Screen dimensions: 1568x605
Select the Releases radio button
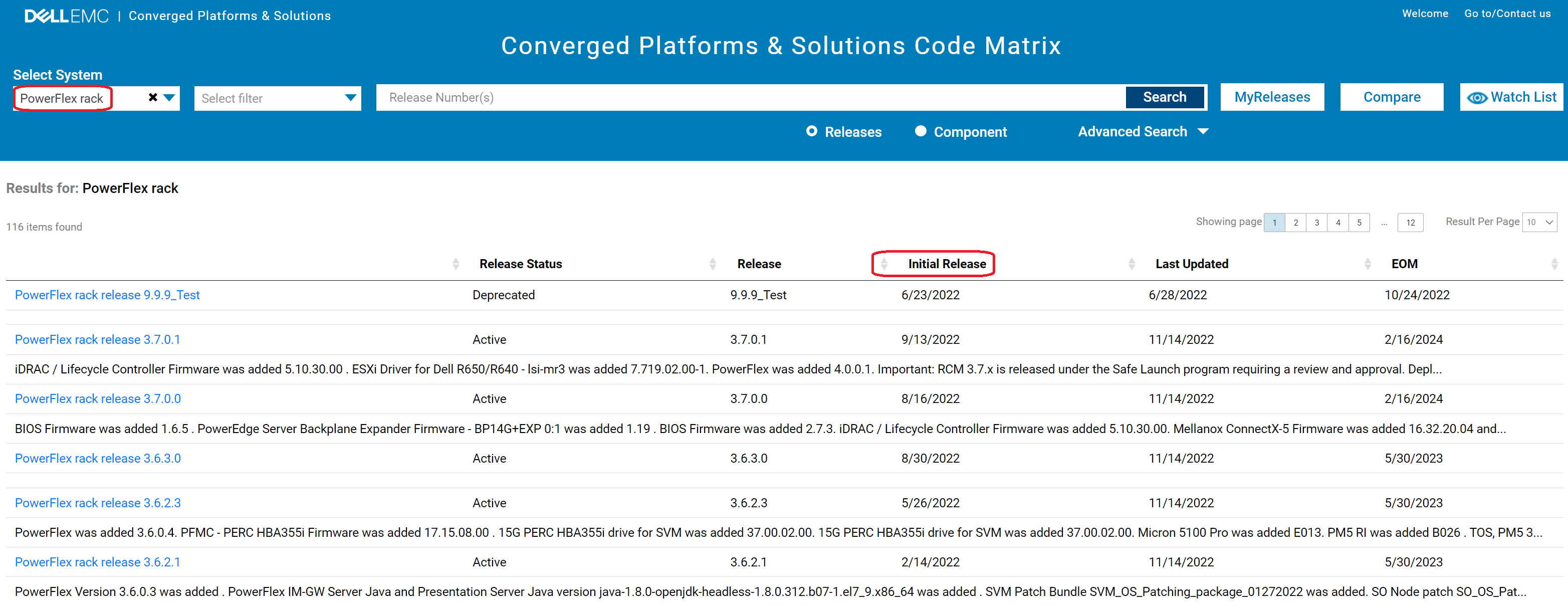coord(812,131)
